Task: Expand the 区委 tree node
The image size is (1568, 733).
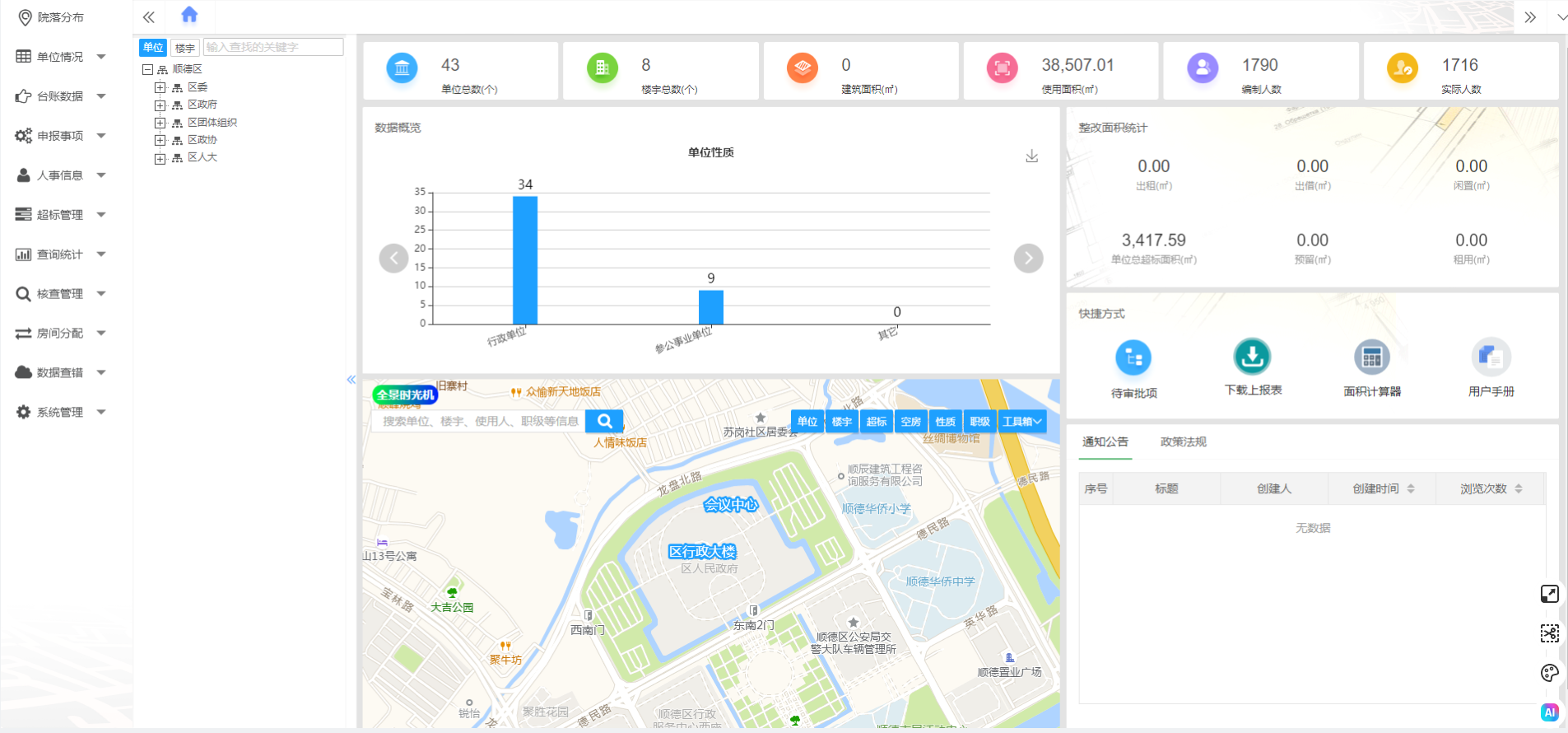Action: click(160, 87)
